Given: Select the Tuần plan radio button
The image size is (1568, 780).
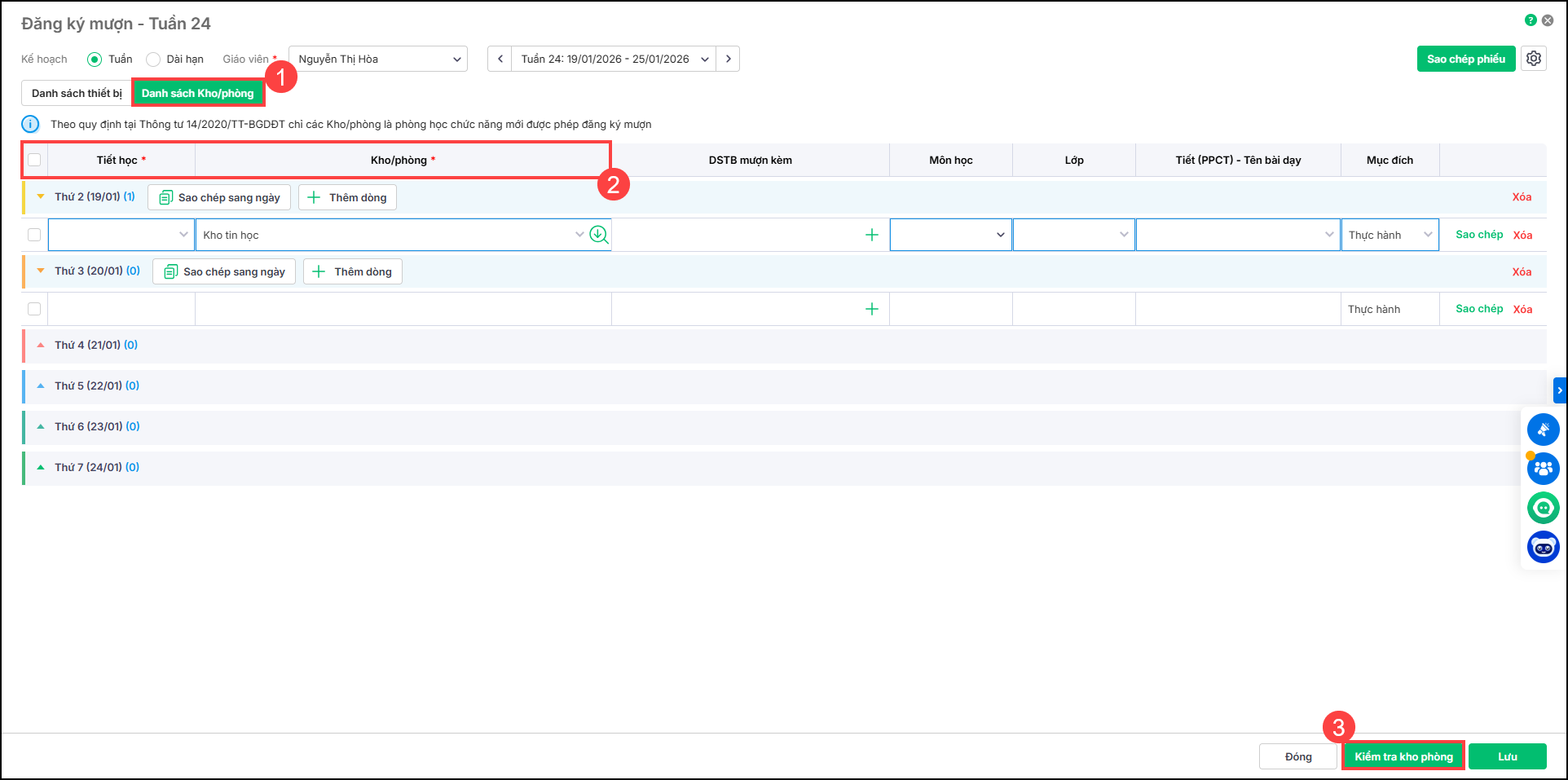Looking at the screenshot, I should [95, 59].
